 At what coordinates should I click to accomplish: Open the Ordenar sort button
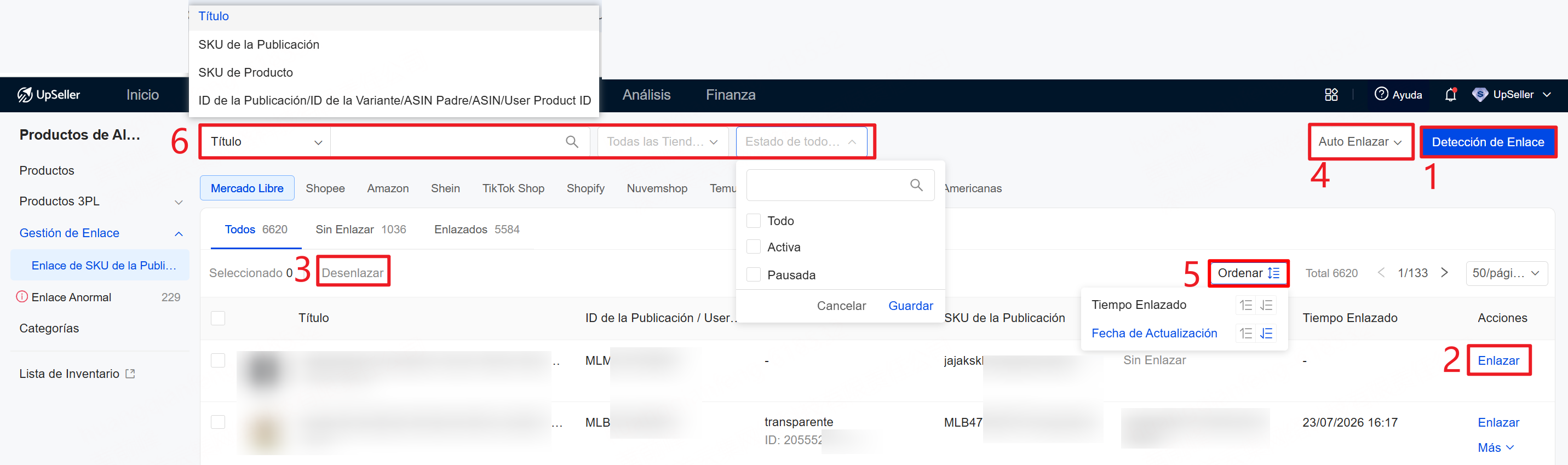(x=1248, y=273)
